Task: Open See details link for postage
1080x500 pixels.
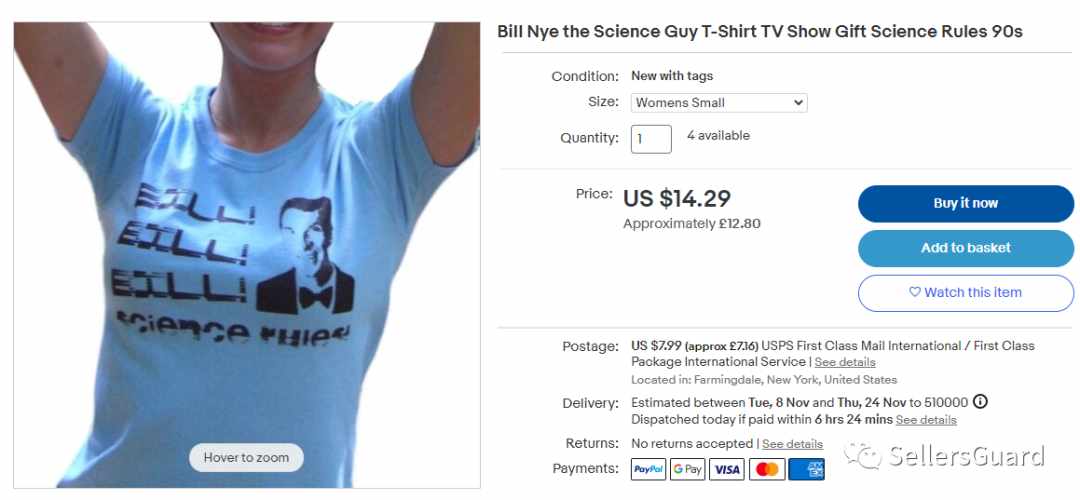Action: click(x=844, y=362)
